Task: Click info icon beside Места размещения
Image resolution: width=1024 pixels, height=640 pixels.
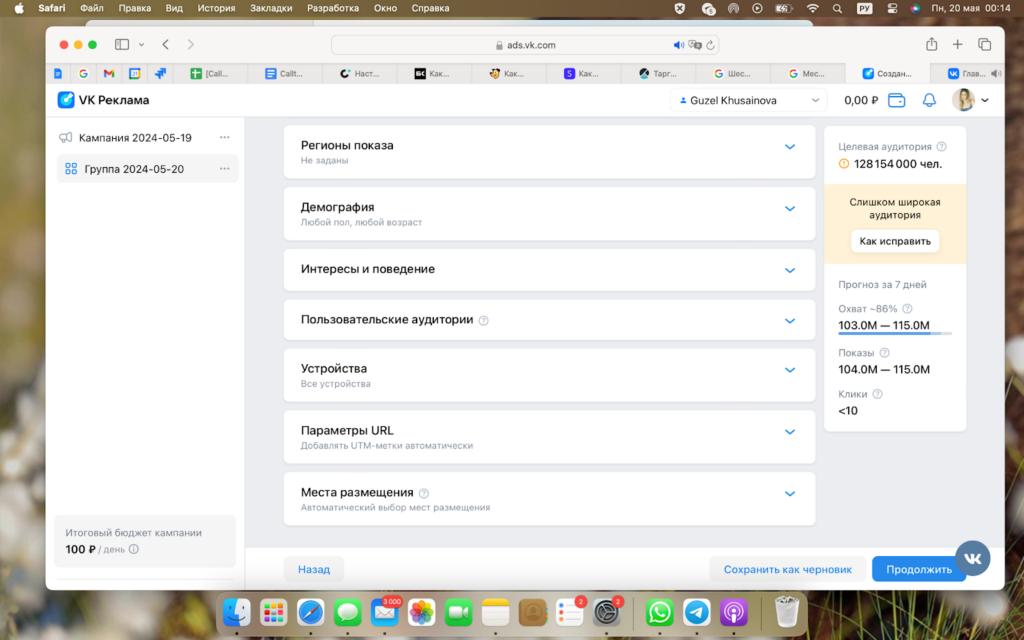Action: (x=424, y=493)
